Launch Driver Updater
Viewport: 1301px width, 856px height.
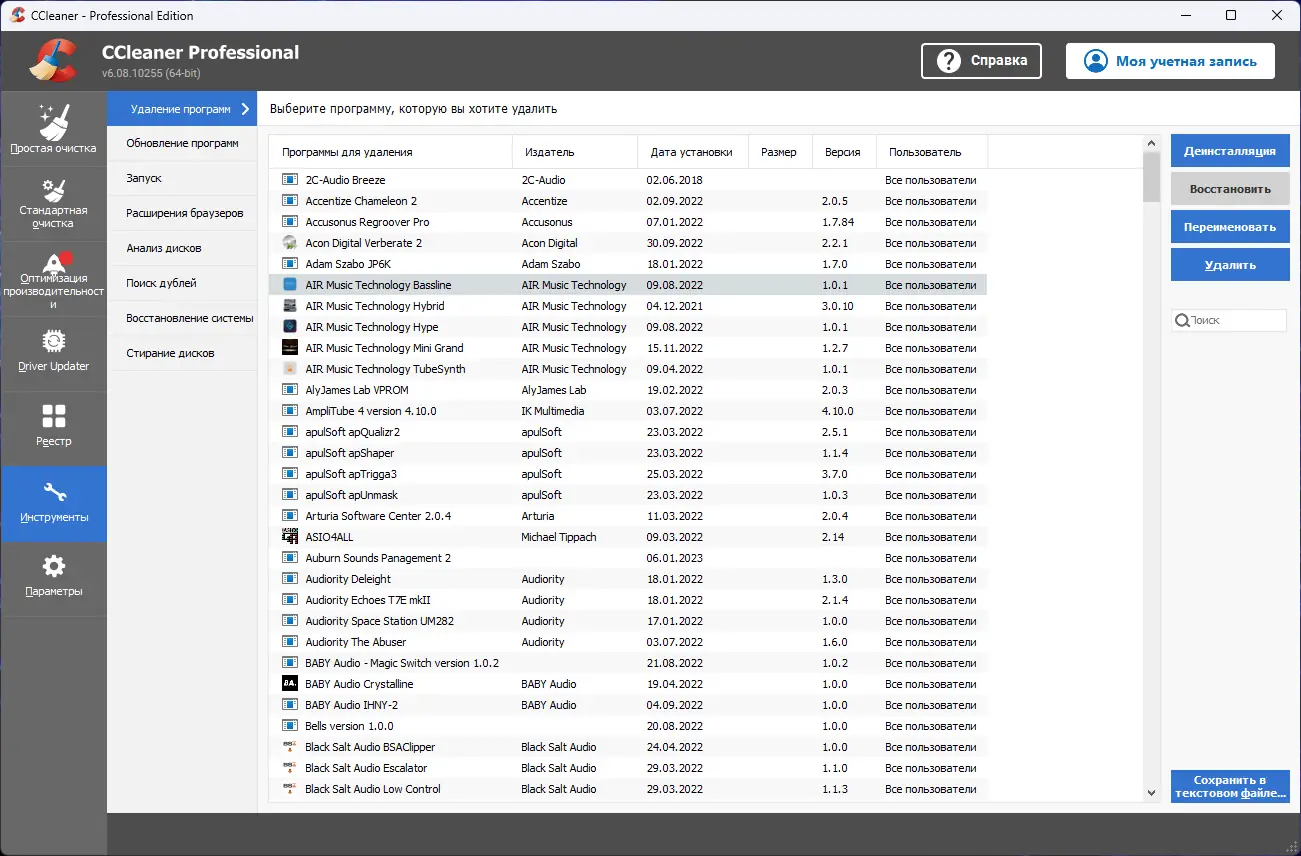coord(54,353)
